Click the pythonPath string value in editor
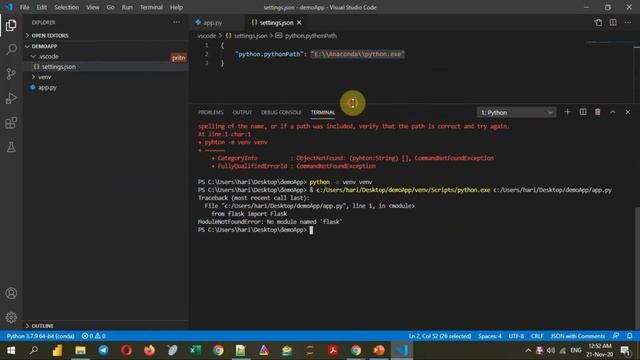This screenshot has width=640, height=360. (x=358, y=54)
